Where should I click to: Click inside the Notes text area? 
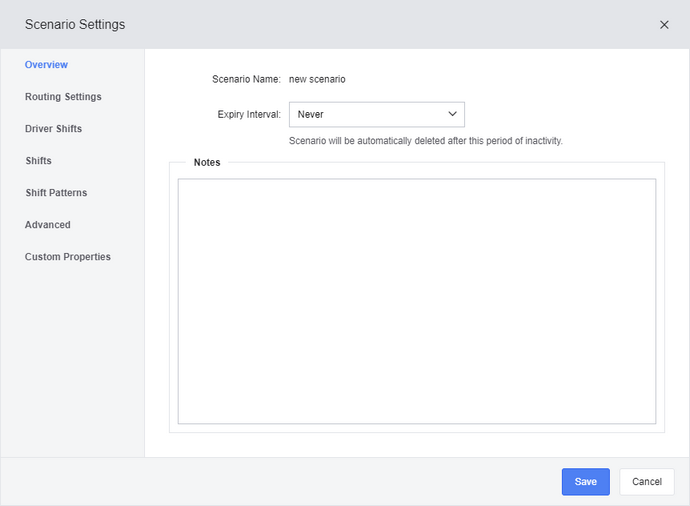click(417, 301)
